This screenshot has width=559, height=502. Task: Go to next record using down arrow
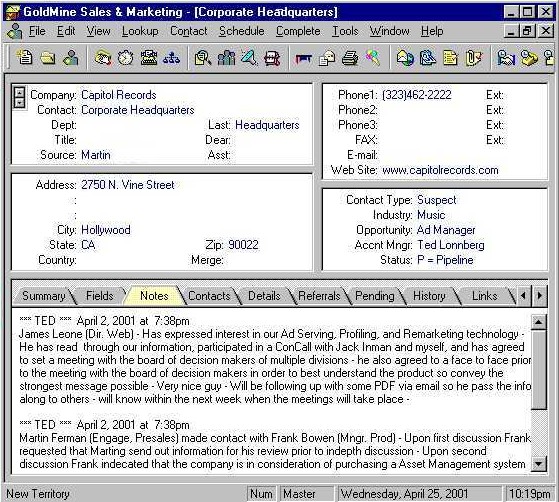tap(19, 103)
